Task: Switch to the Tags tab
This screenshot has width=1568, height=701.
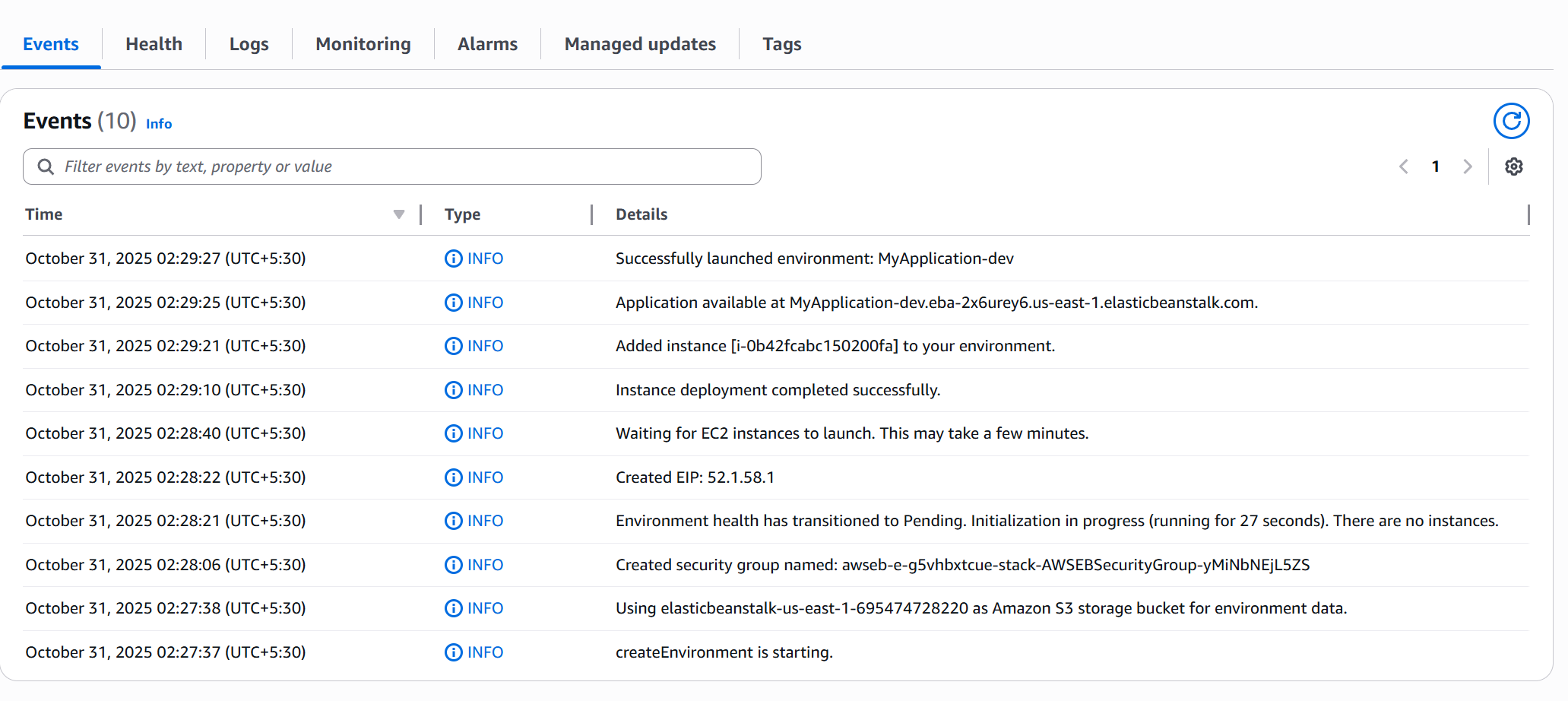Action: [781, 44]
